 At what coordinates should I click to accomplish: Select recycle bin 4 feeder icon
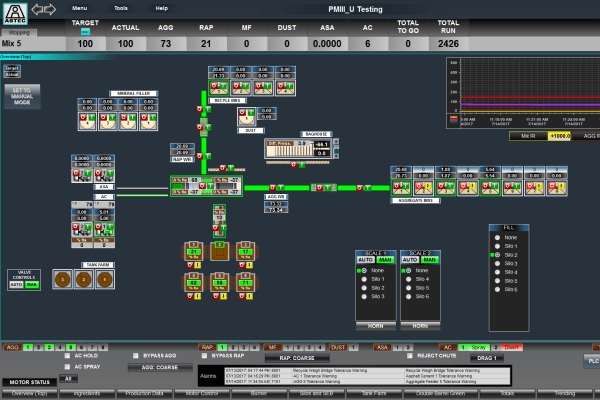pyautogui.click(x=285, y=88)
